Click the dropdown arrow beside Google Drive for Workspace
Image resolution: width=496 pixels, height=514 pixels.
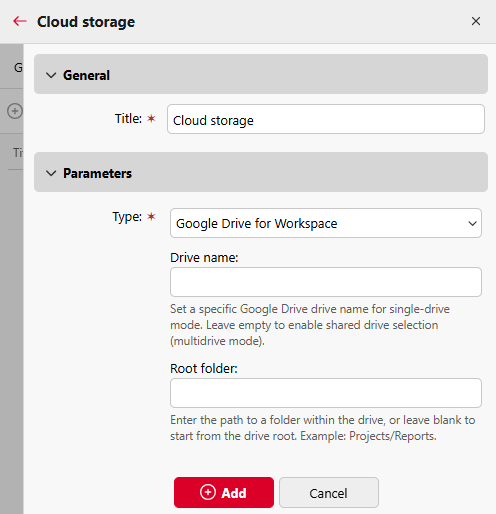pos(472,223)
